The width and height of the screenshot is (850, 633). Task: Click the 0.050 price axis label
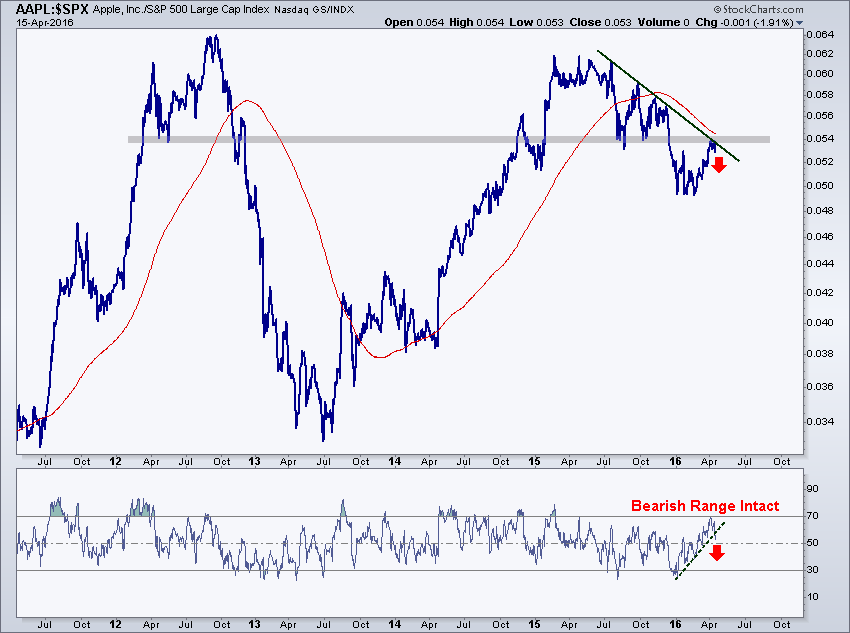[821, 185]
